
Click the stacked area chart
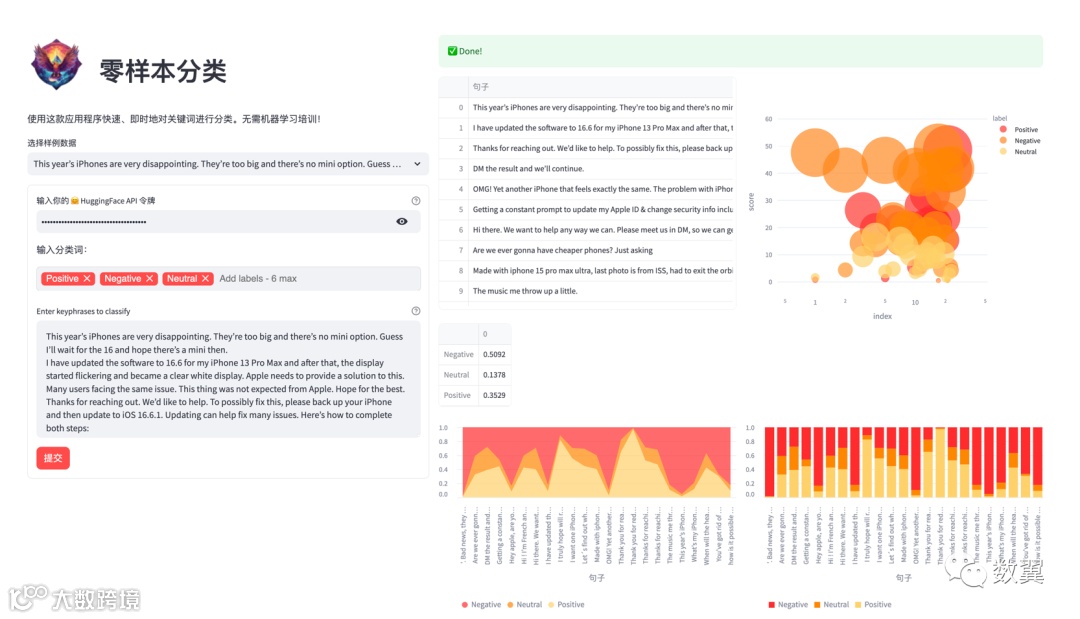(596, 462)
